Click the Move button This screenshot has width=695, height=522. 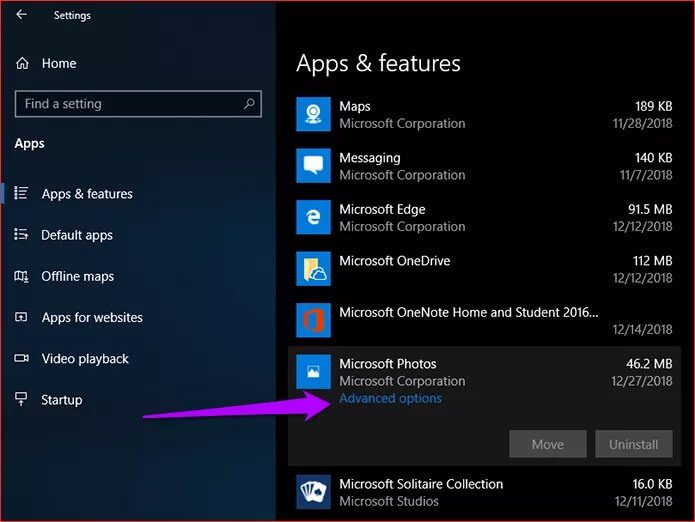548,444
